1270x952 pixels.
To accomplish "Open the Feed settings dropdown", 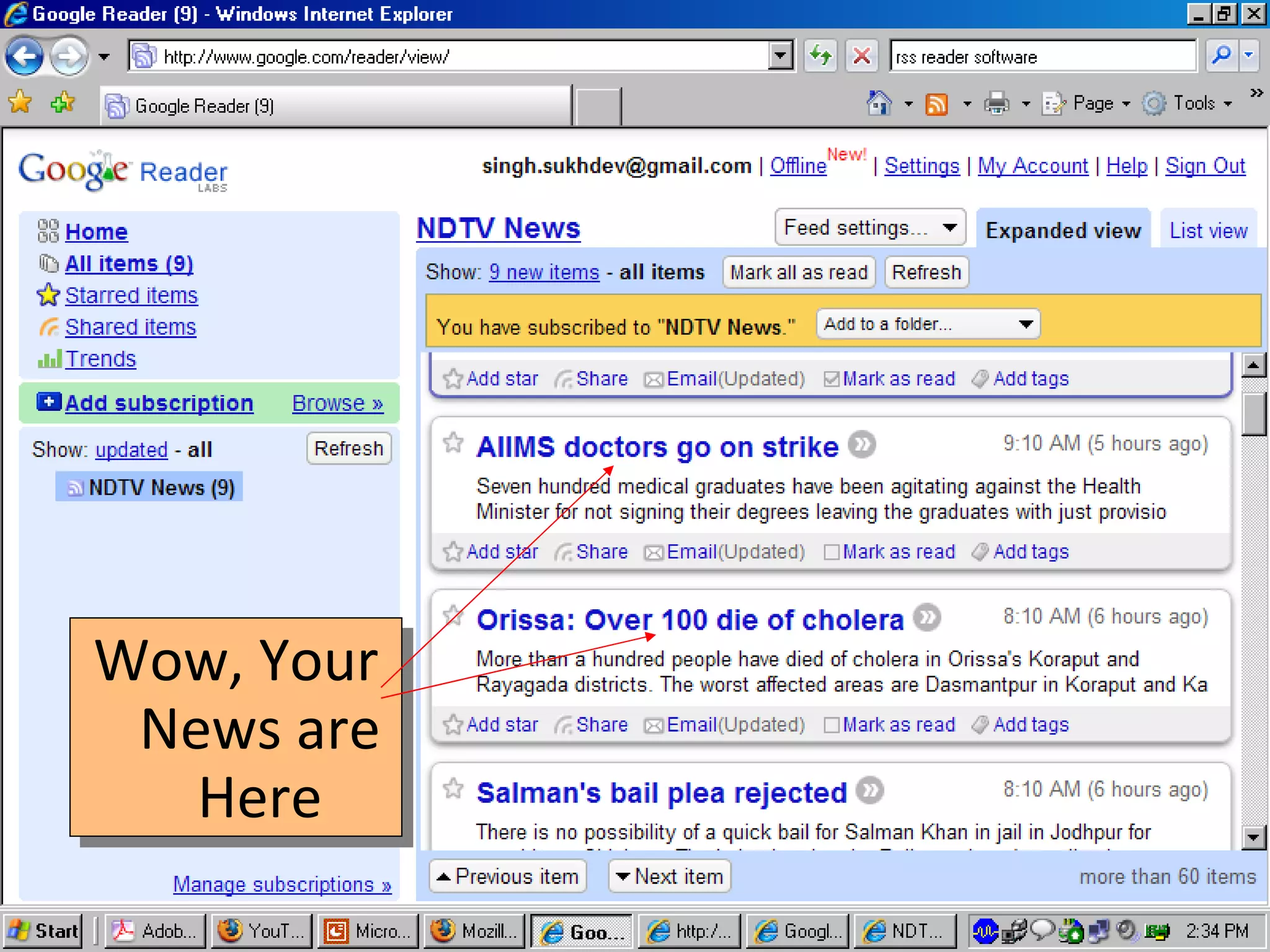I will (870, 227).
